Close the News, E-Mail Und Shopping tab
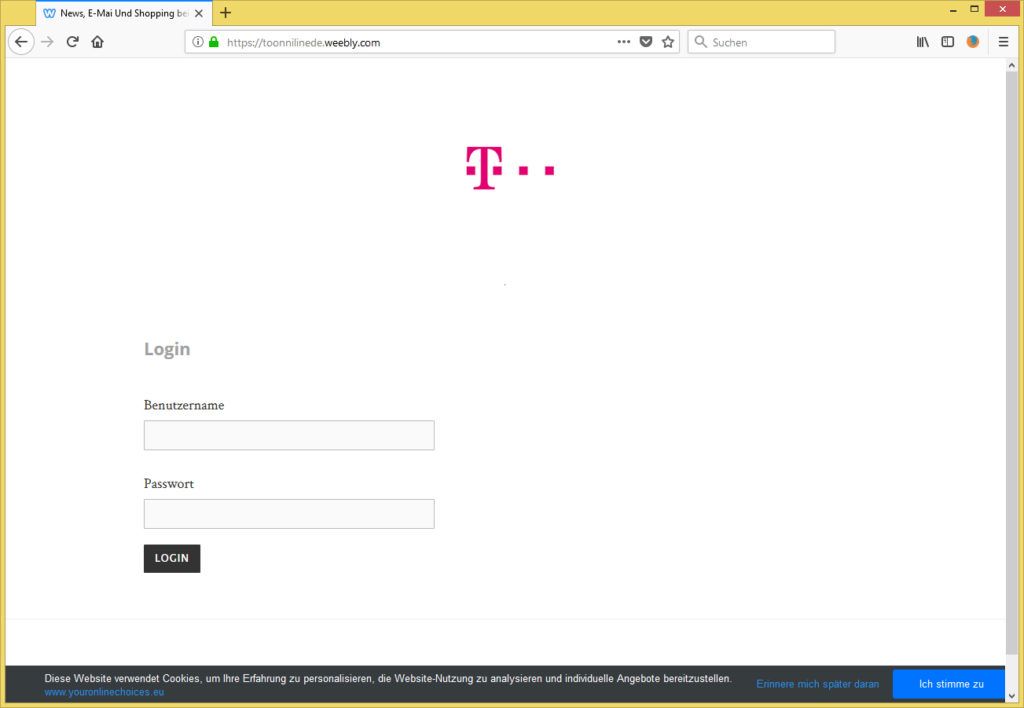The image size is (1024, 708). click(199, 13)
